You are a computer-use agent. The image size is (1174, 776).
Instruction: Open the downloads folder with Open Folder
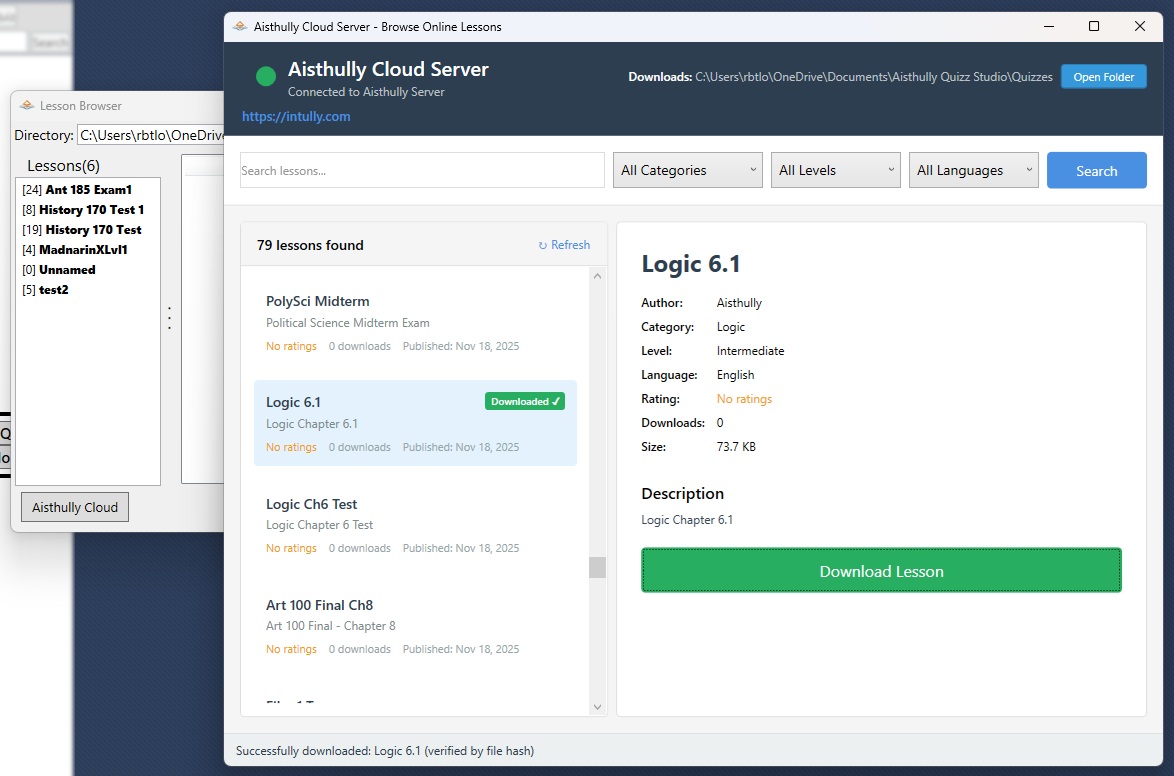pos(1103,77)
